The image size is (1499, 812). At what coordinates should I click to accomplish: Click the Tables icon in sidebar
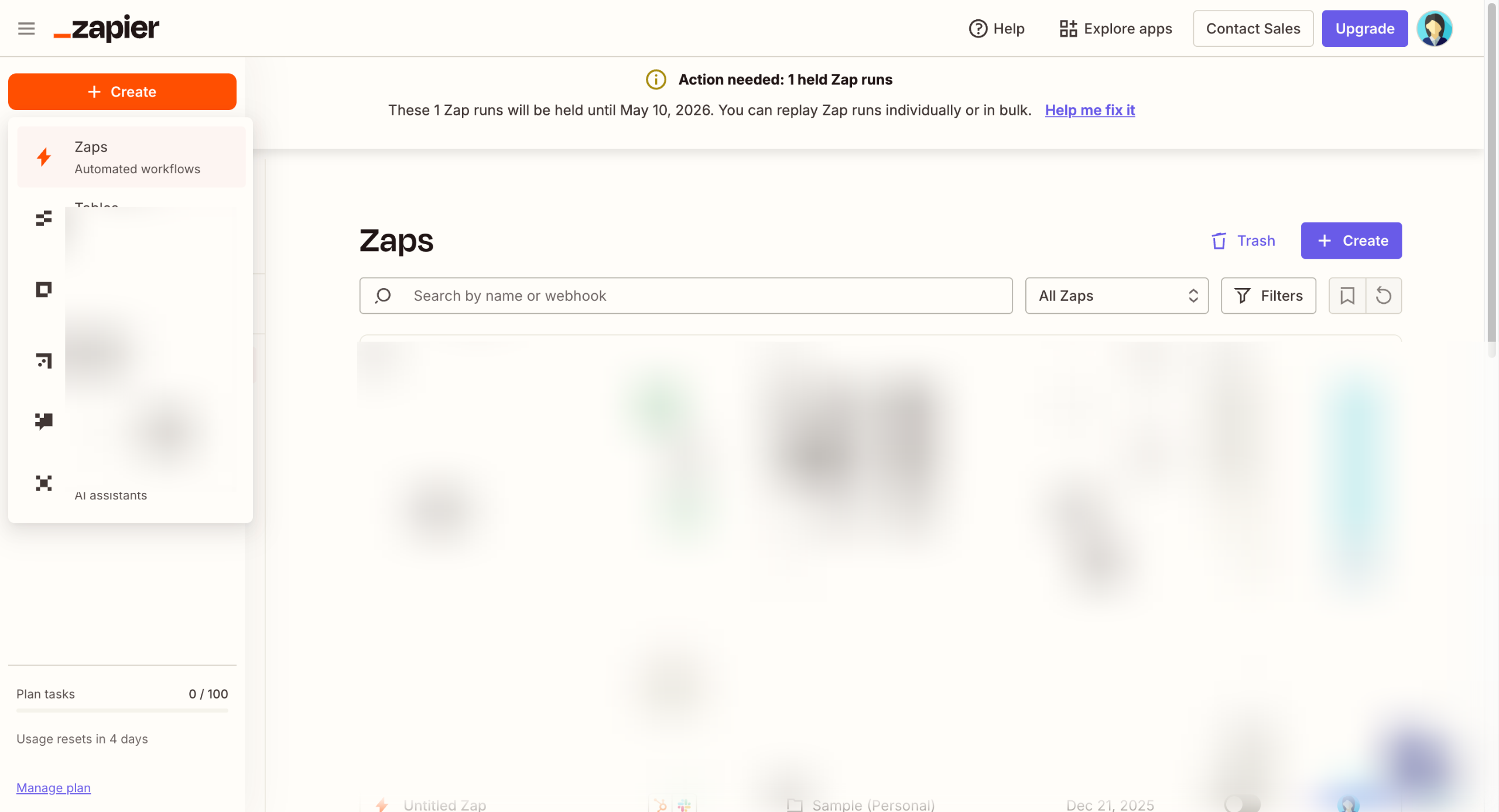(x=44, y=218)
